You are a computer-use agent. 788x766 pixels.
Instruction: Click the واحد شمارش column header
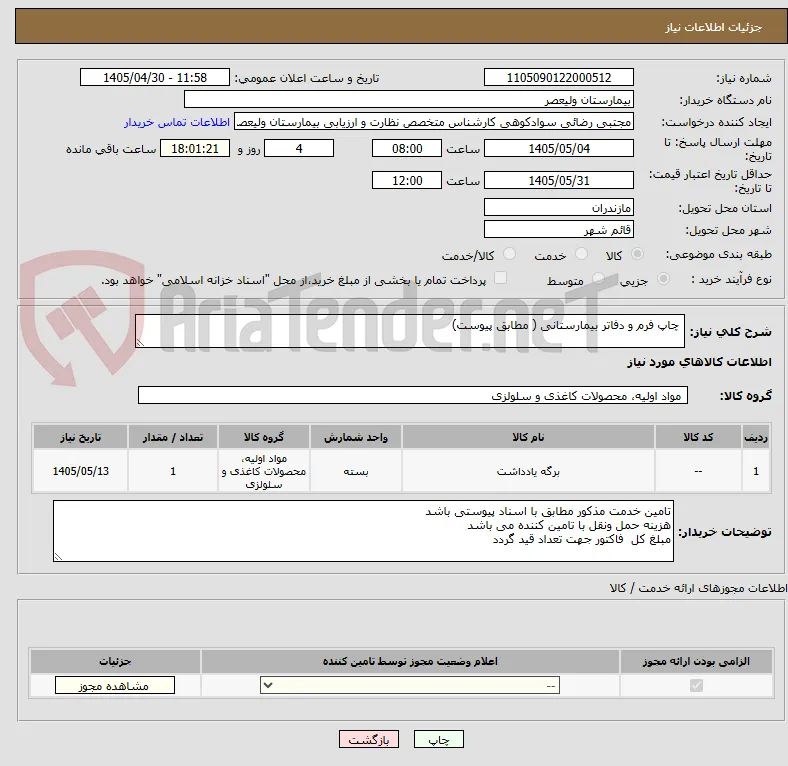(x=356, y=437)
